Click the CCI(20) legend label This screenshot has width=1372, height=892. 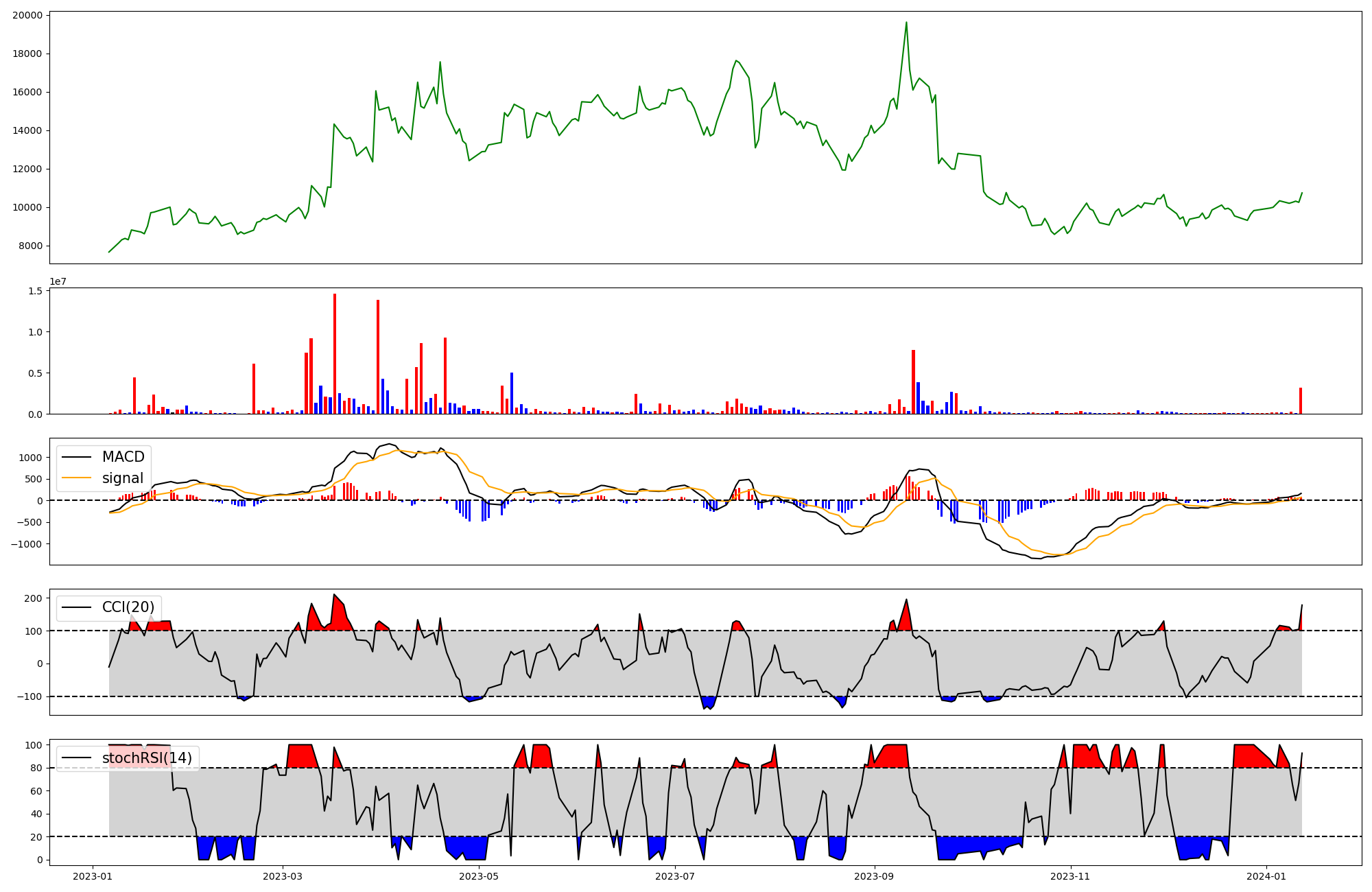(x=128, y=607)
